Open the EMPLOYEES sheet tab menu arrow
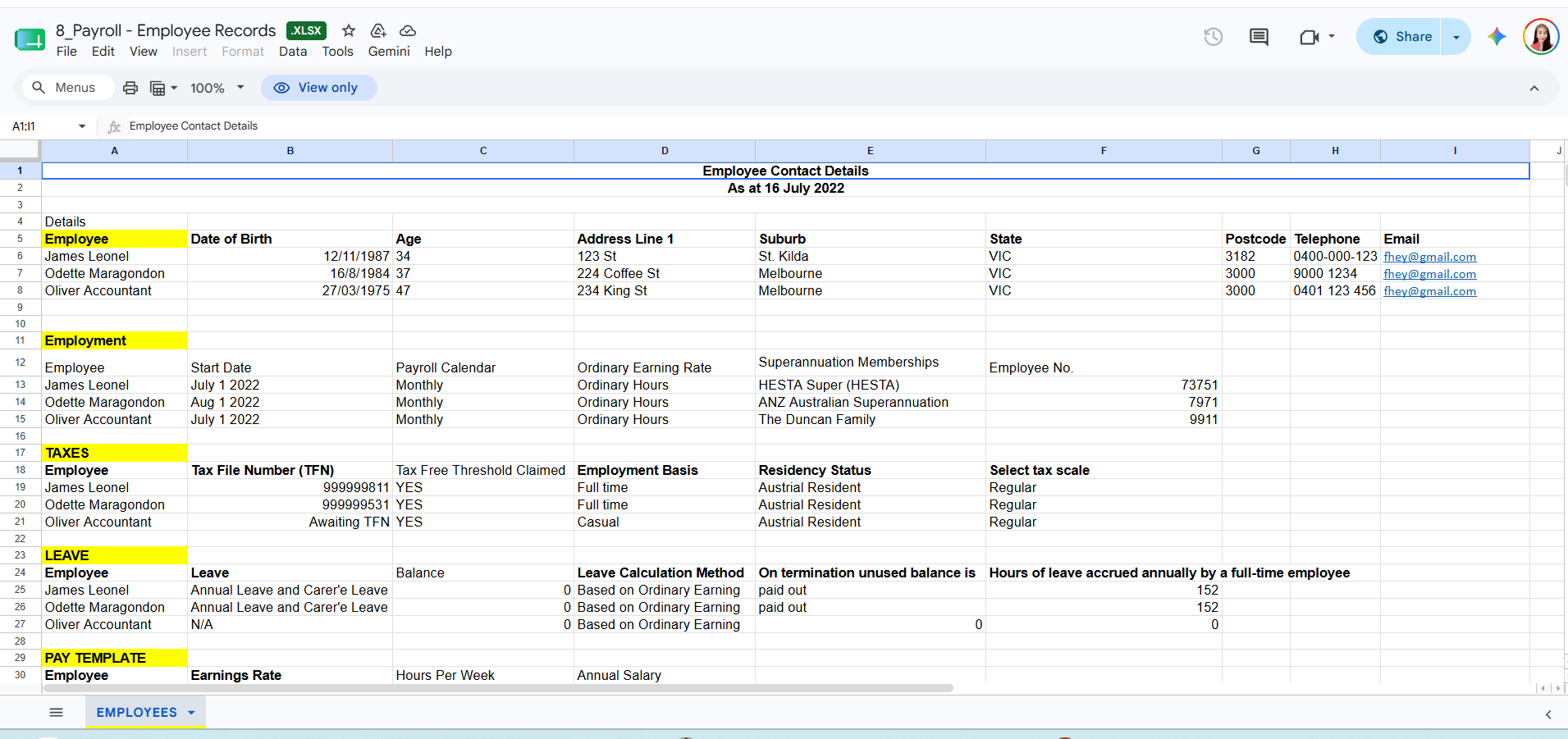 coord(191,713)
